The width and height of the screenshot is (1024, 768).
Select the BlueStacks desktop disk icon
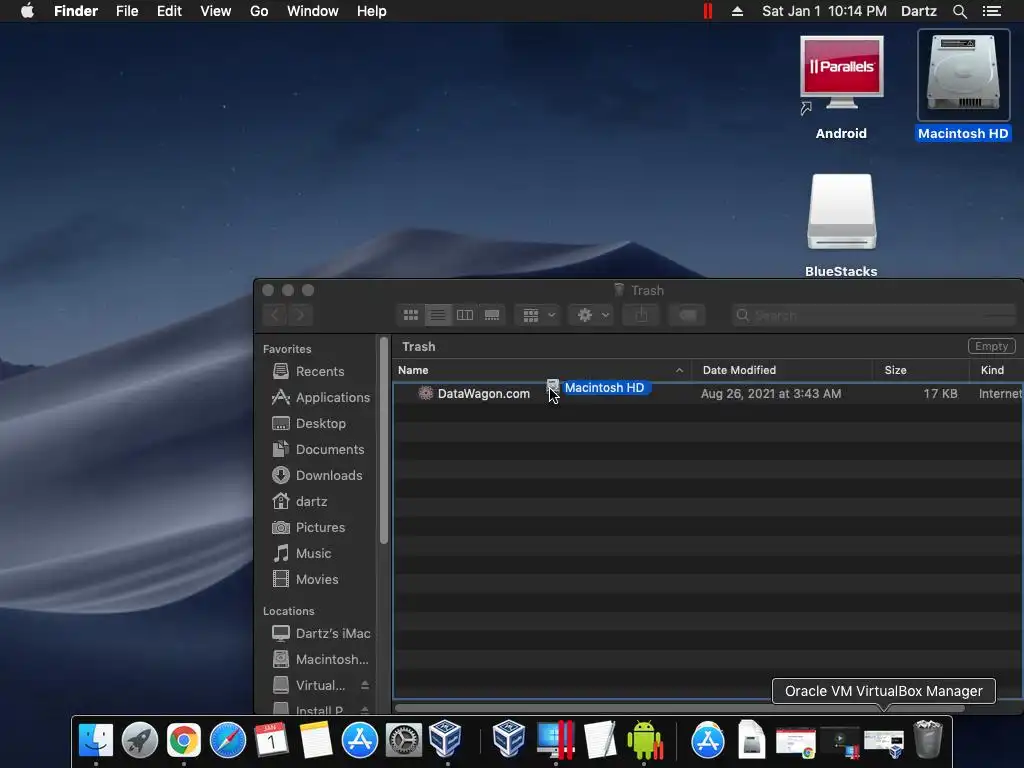point(841,226)
